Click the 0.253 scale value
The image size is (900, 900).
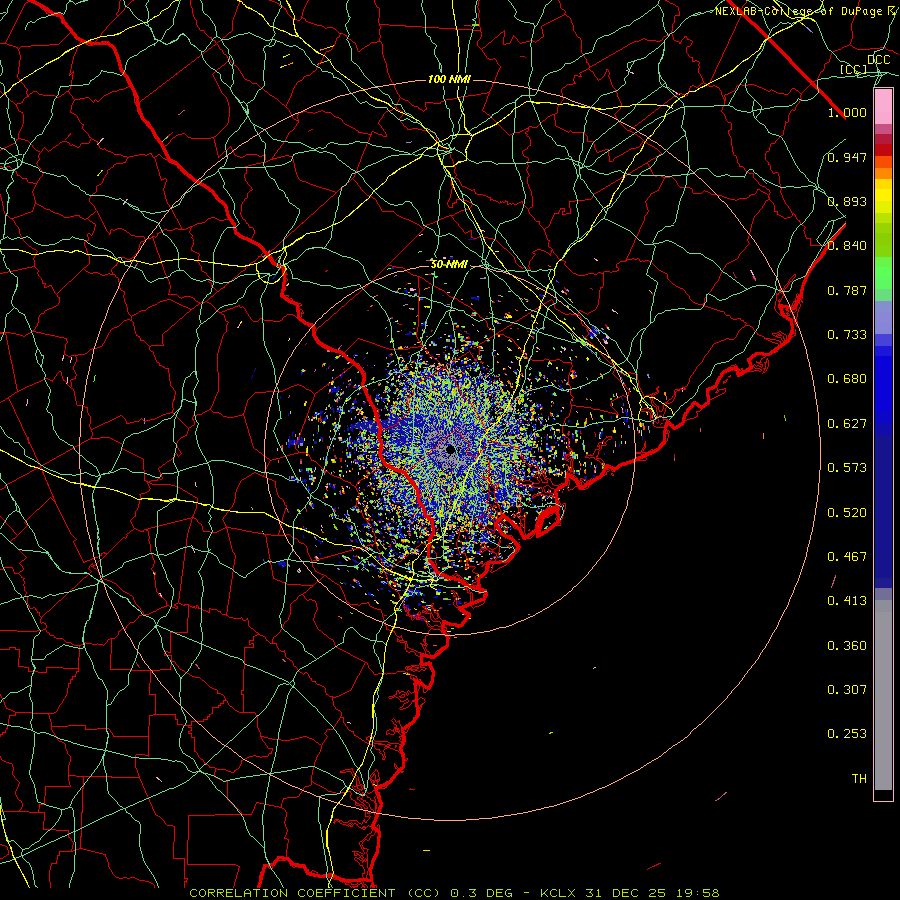click(847, 734)
